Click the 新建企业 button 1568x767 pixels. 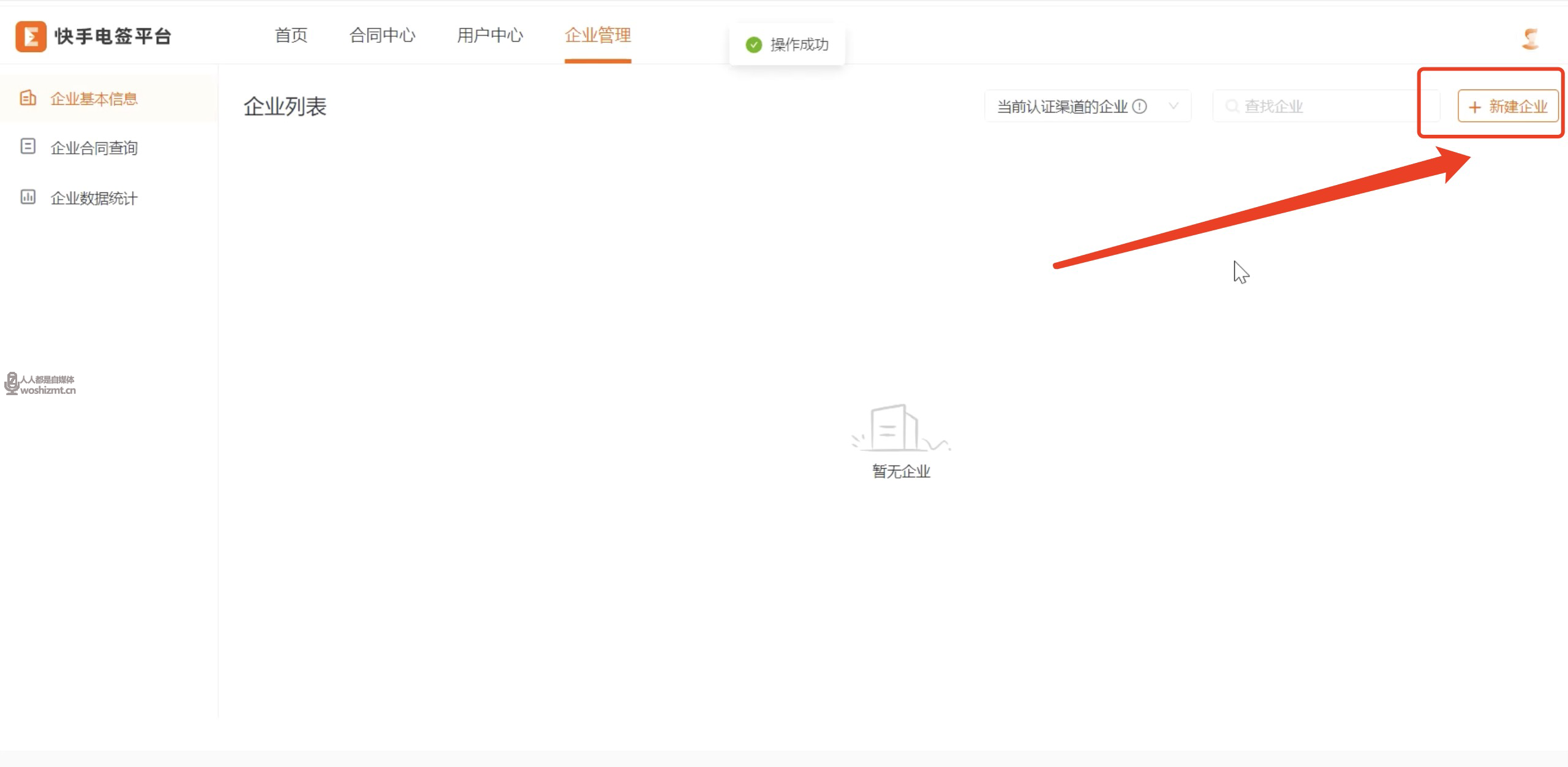click(1507, 106)
